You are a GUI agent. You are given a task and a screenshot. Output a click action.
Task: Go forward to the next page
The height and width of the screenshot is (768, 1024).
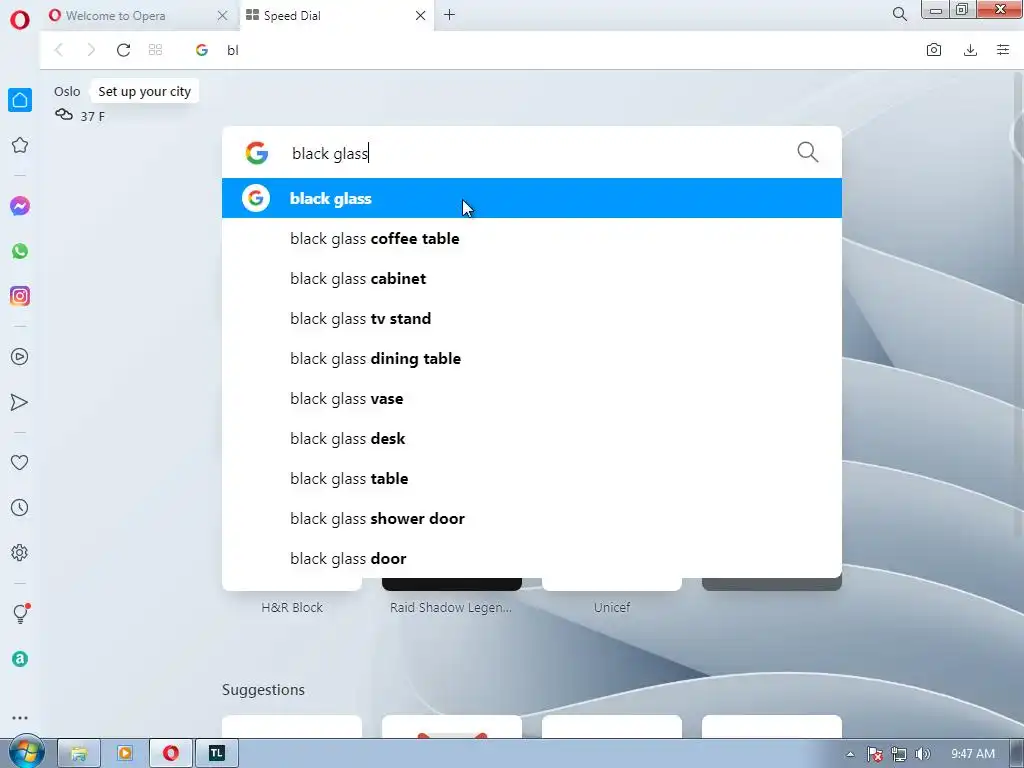click(91, 50)
